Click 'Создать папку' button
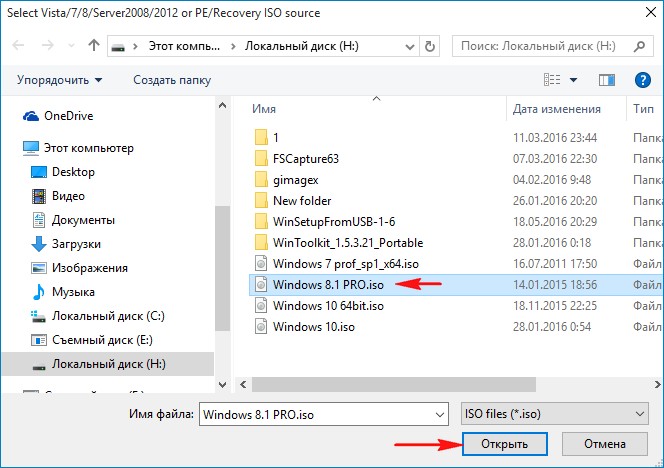664x468 pixels. [172, 80]
